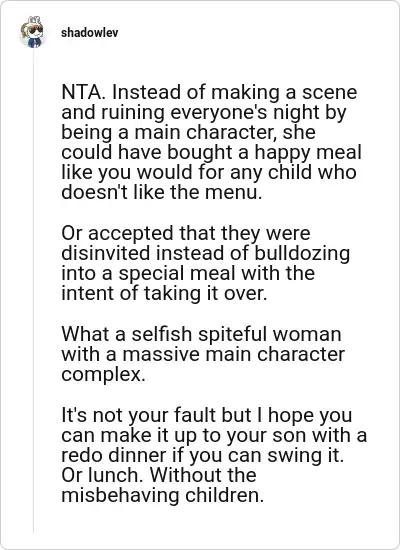Open the shadowlev username profile link
400x550 pixels.
click(x=89, y=33)
